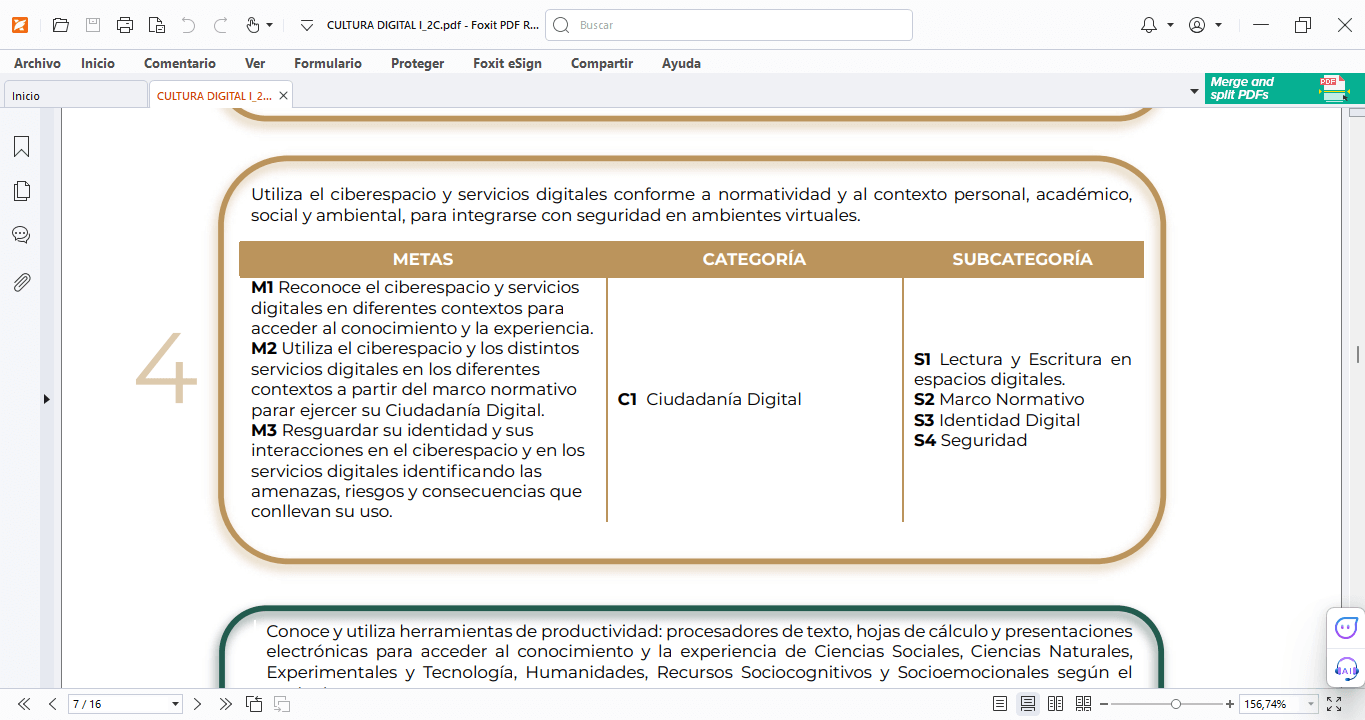Expand the notification bell dropdown arrow

[x=1170, y=25]
